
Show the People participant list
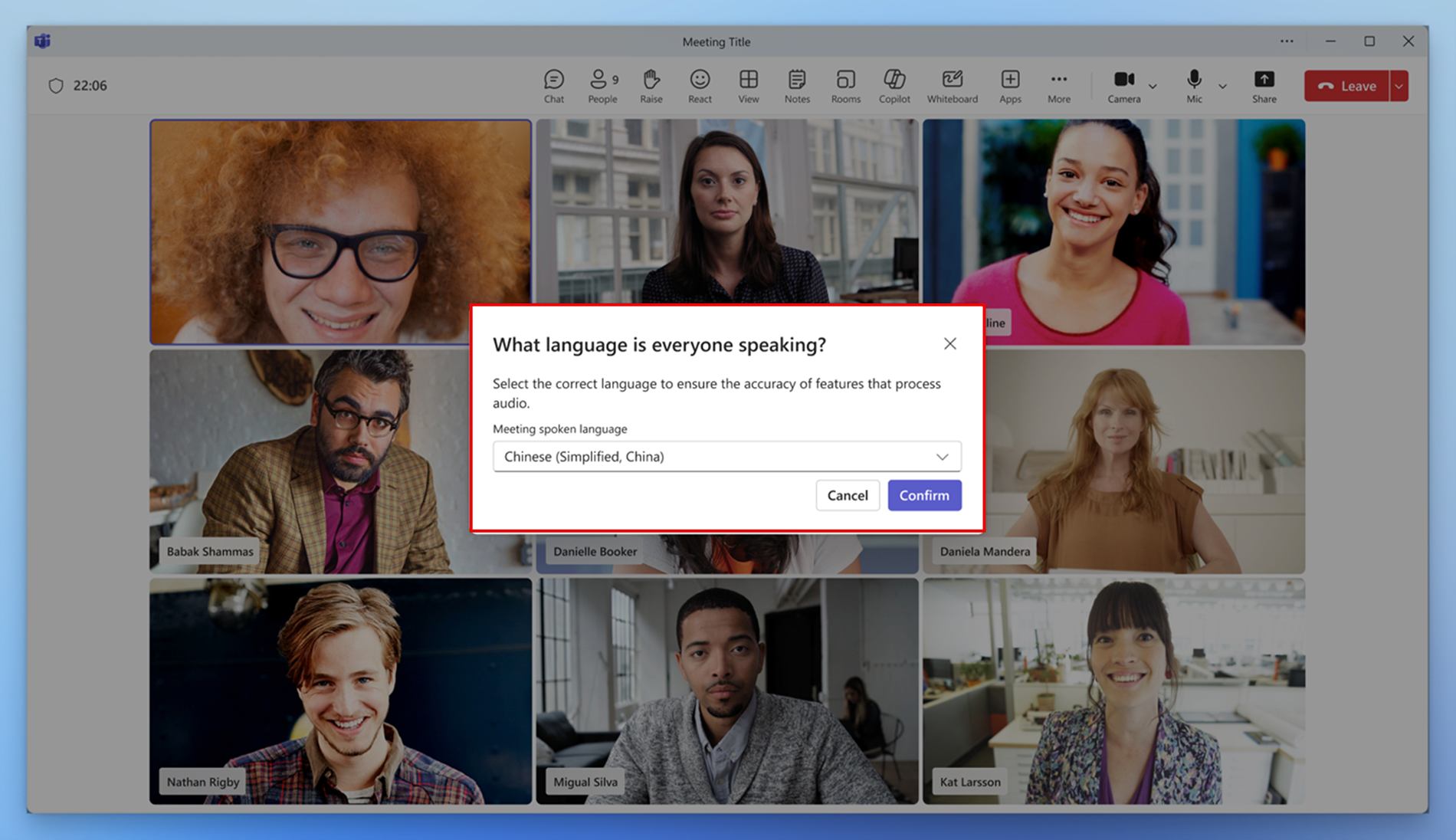tap(602, 86)
